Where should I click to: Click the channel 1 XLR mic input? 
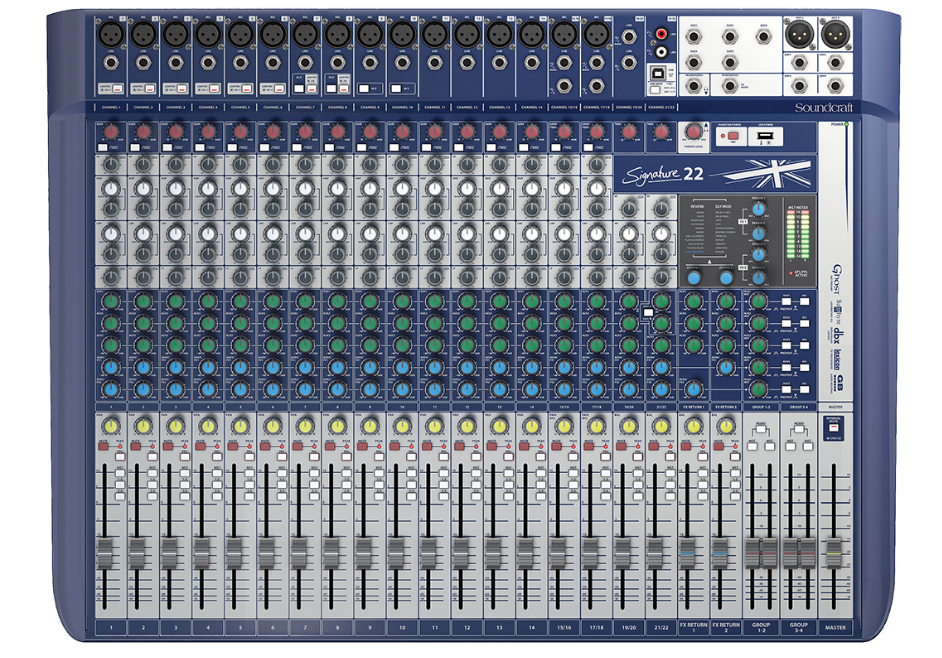point(110,34)
